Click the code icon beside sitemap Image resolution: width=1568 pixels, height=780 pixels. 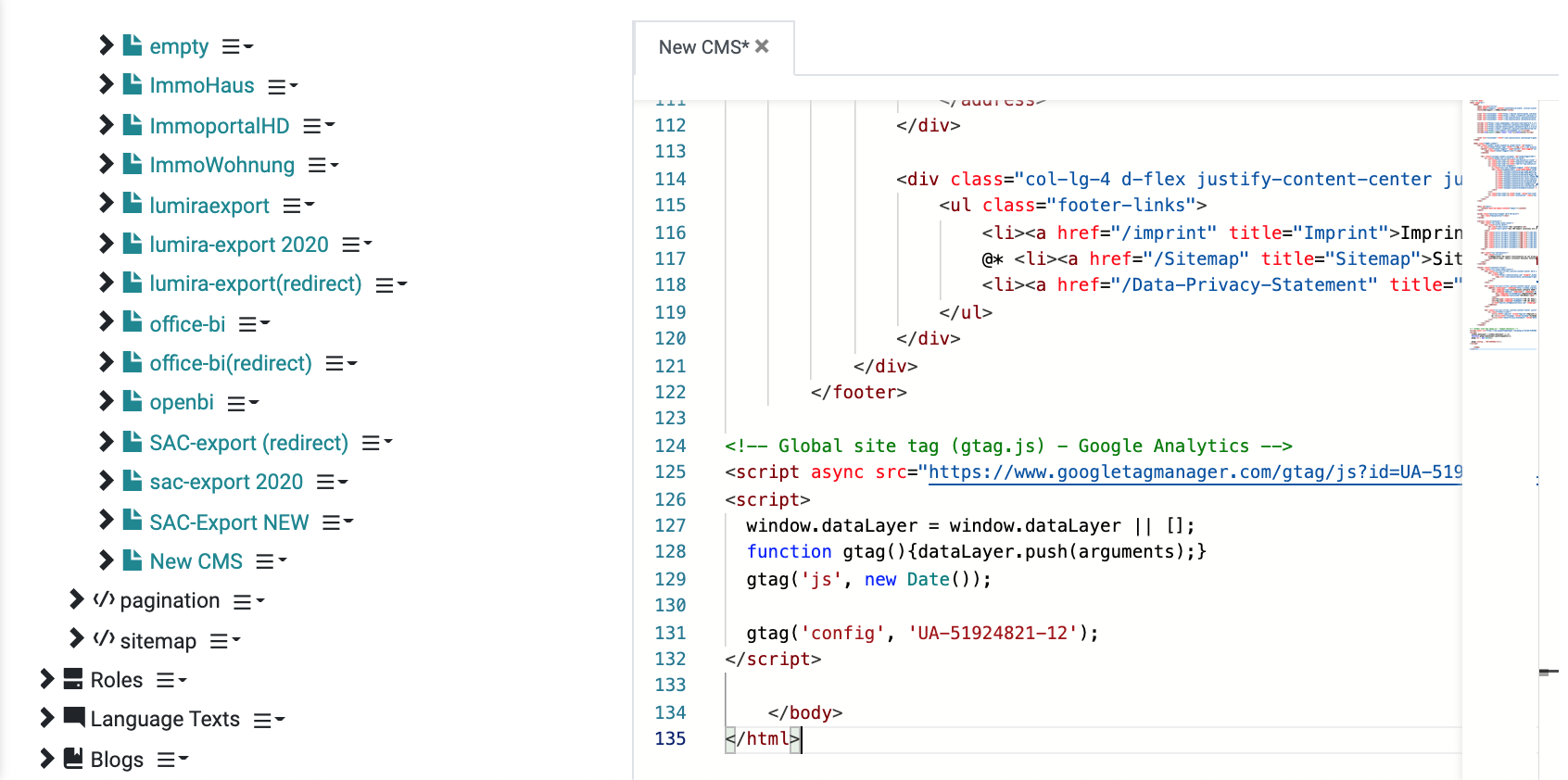104,638
